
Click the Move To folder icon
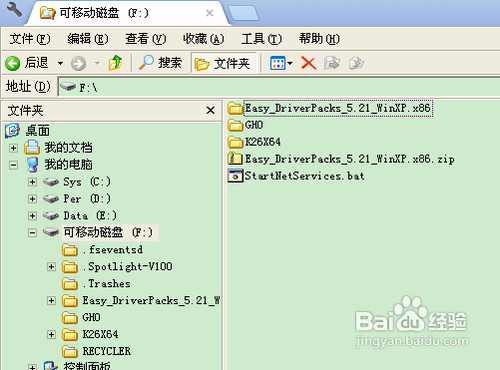332,63
